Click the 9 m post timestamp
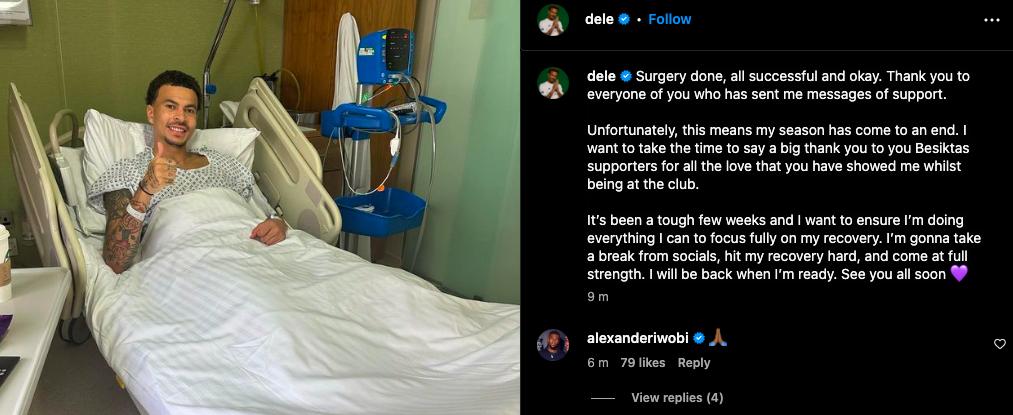The image size is (1013, 415). point(598,297)
